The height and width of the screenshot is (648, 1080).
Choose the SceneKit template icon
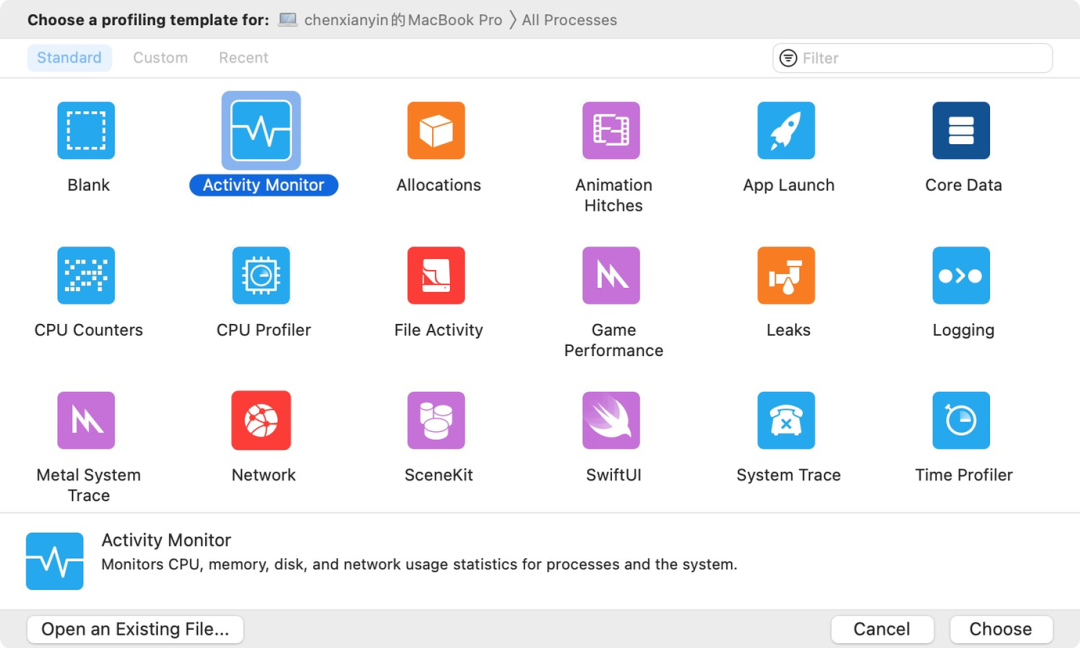(x=436, y=421)
